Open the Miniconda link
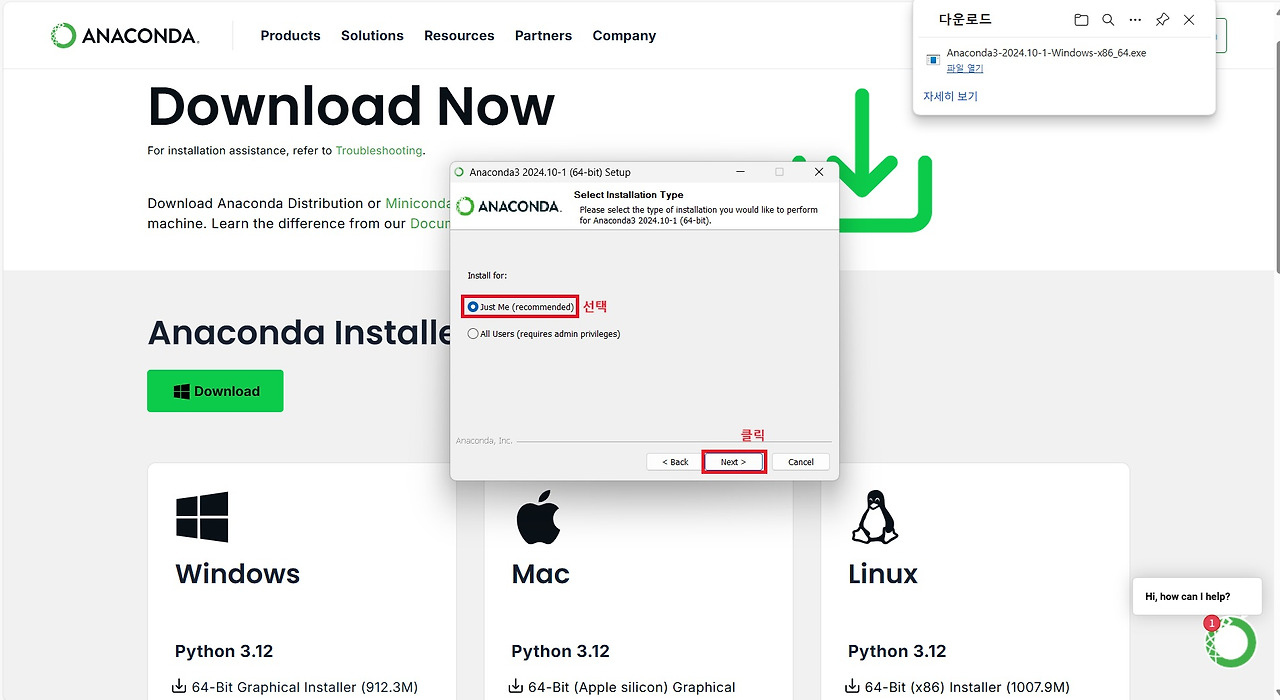Viewport: 1280px width, 700px height. [418, 203]
